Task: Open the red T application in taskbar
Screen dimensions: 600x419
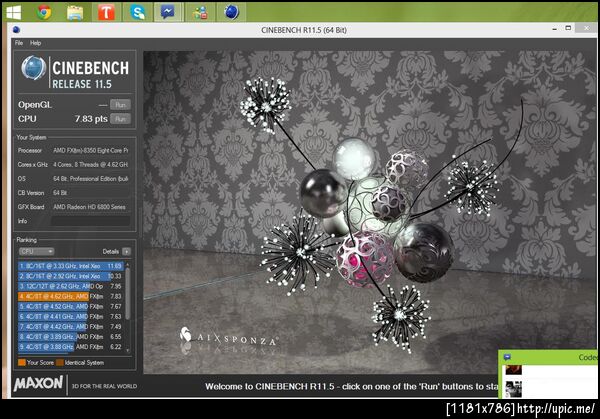Action: point(106,13)
